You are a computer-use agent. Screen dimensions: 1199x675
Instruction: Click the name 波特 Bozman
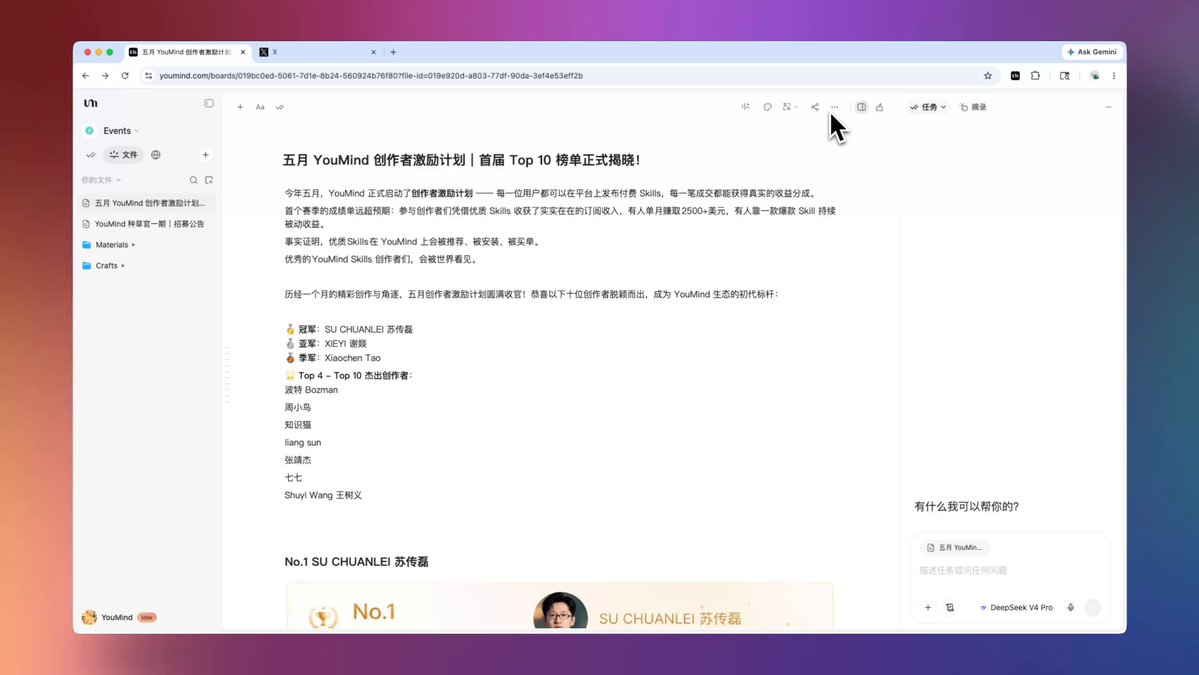[x=311, y=390]
